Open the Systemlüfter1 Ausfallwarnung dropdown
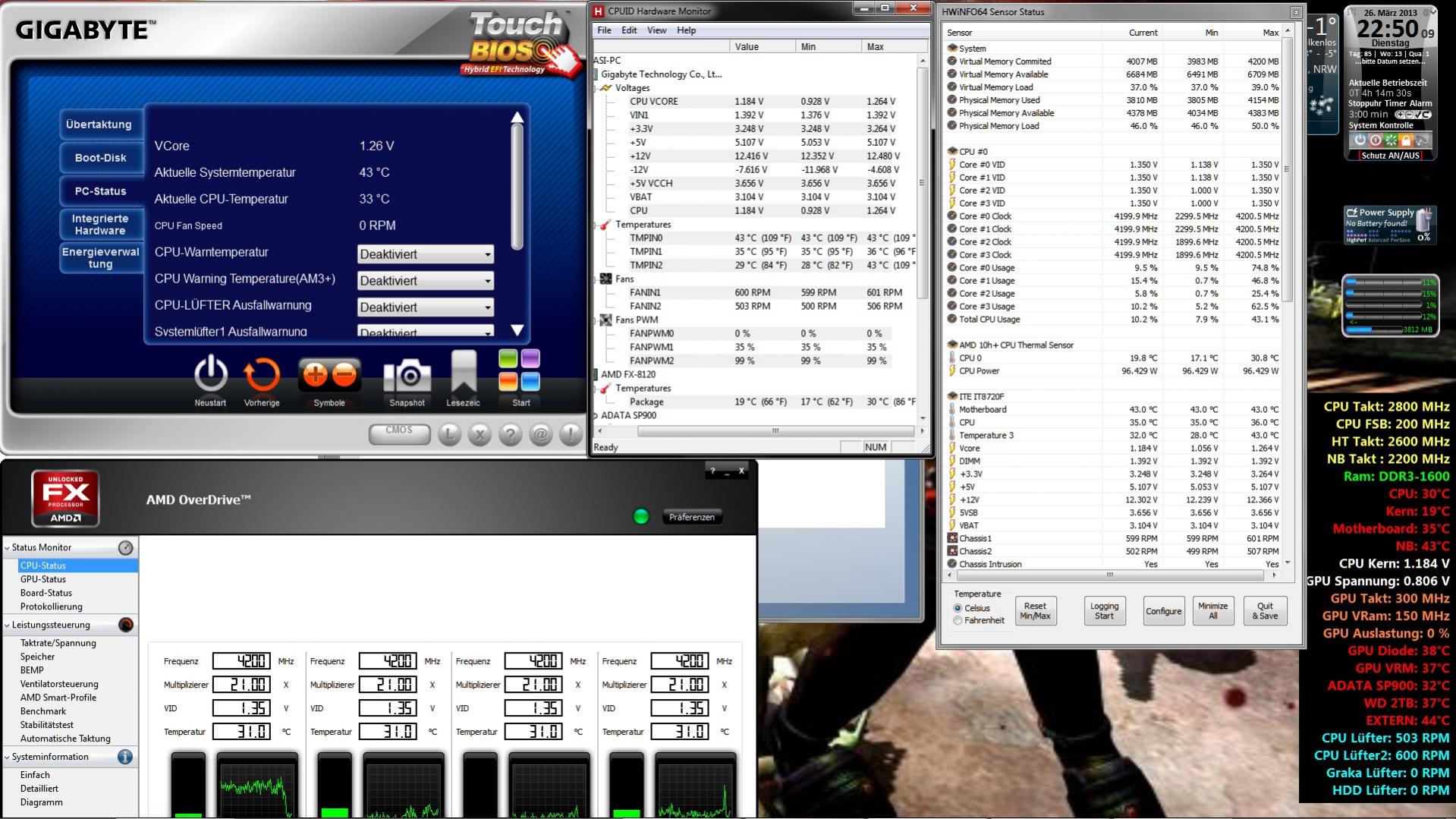The width and height of the screenshot is (1456, 819). coord(426,332)
